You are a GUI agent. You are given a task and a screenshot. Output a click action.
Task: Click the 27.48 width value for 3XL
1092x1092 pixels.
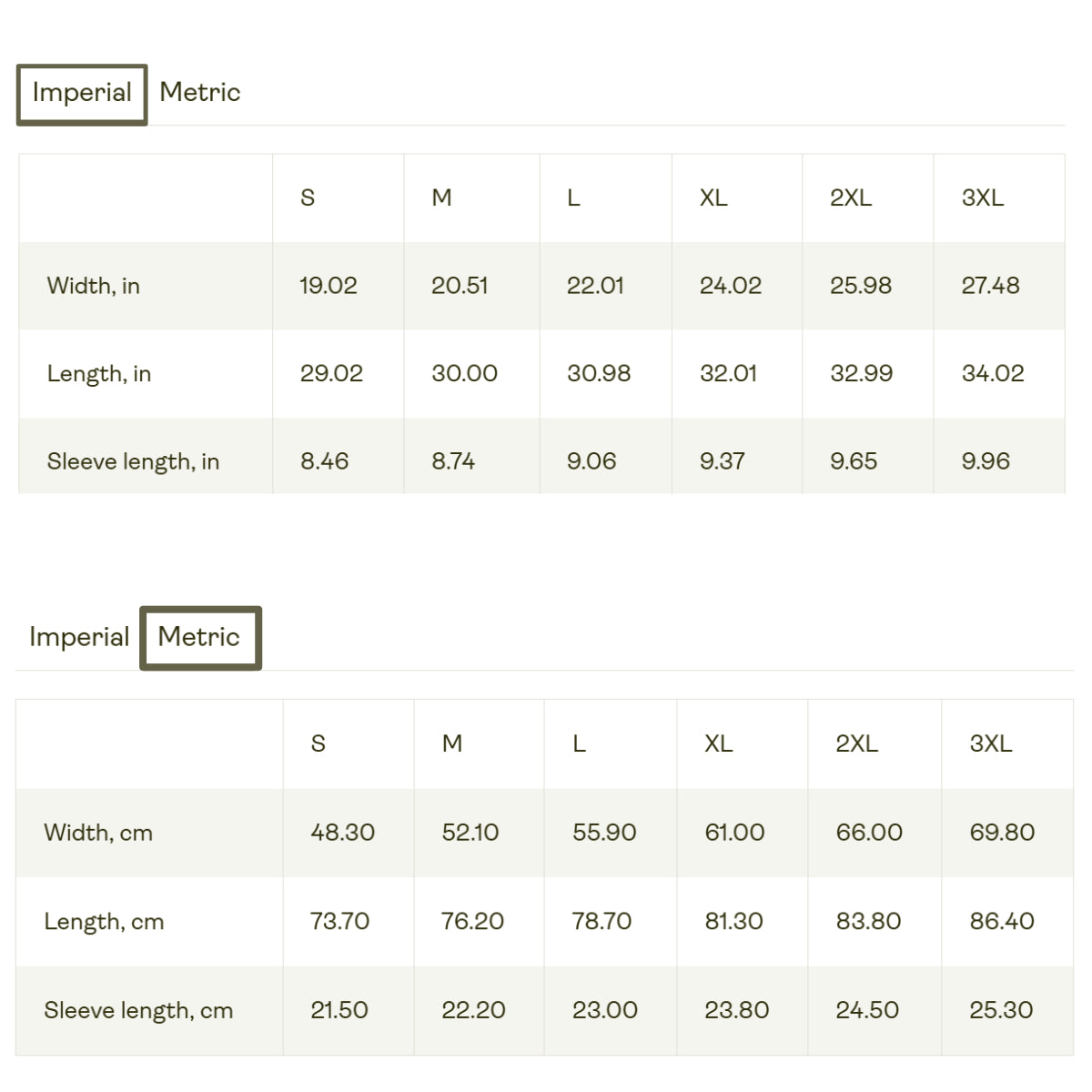pyautogui.click(x=990, y=286)
